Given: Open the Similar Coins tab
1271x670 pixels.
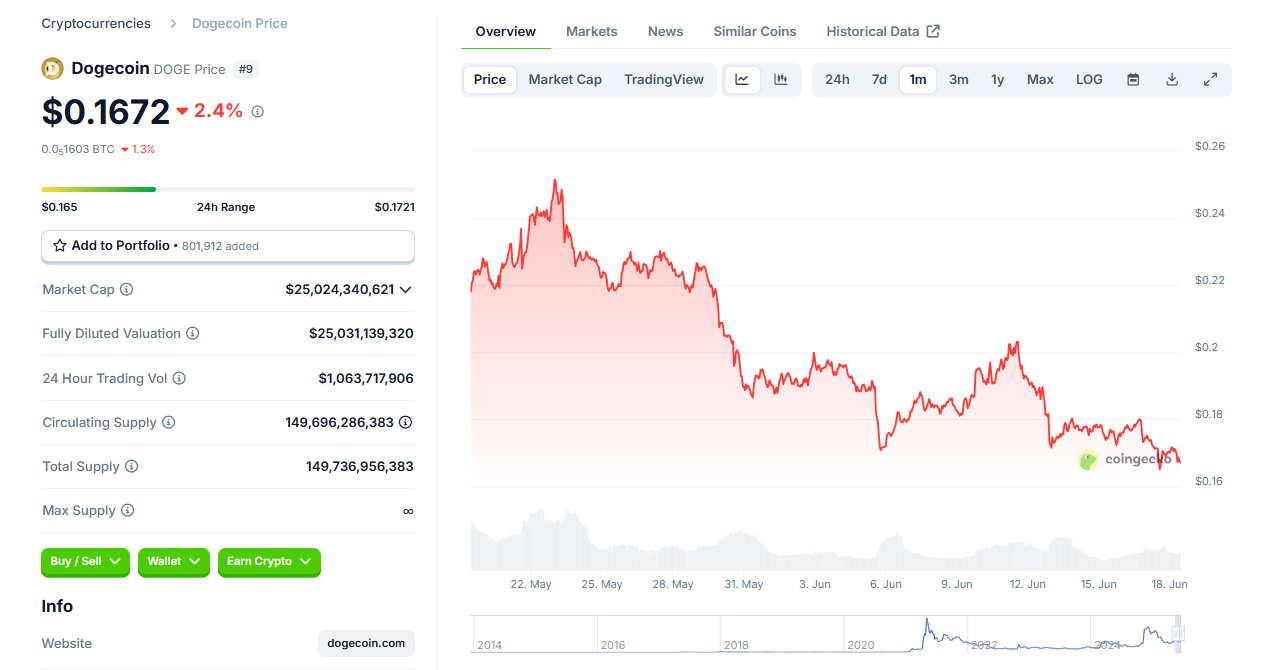Looking at the screenshot, I should click(x=755, y=31).
